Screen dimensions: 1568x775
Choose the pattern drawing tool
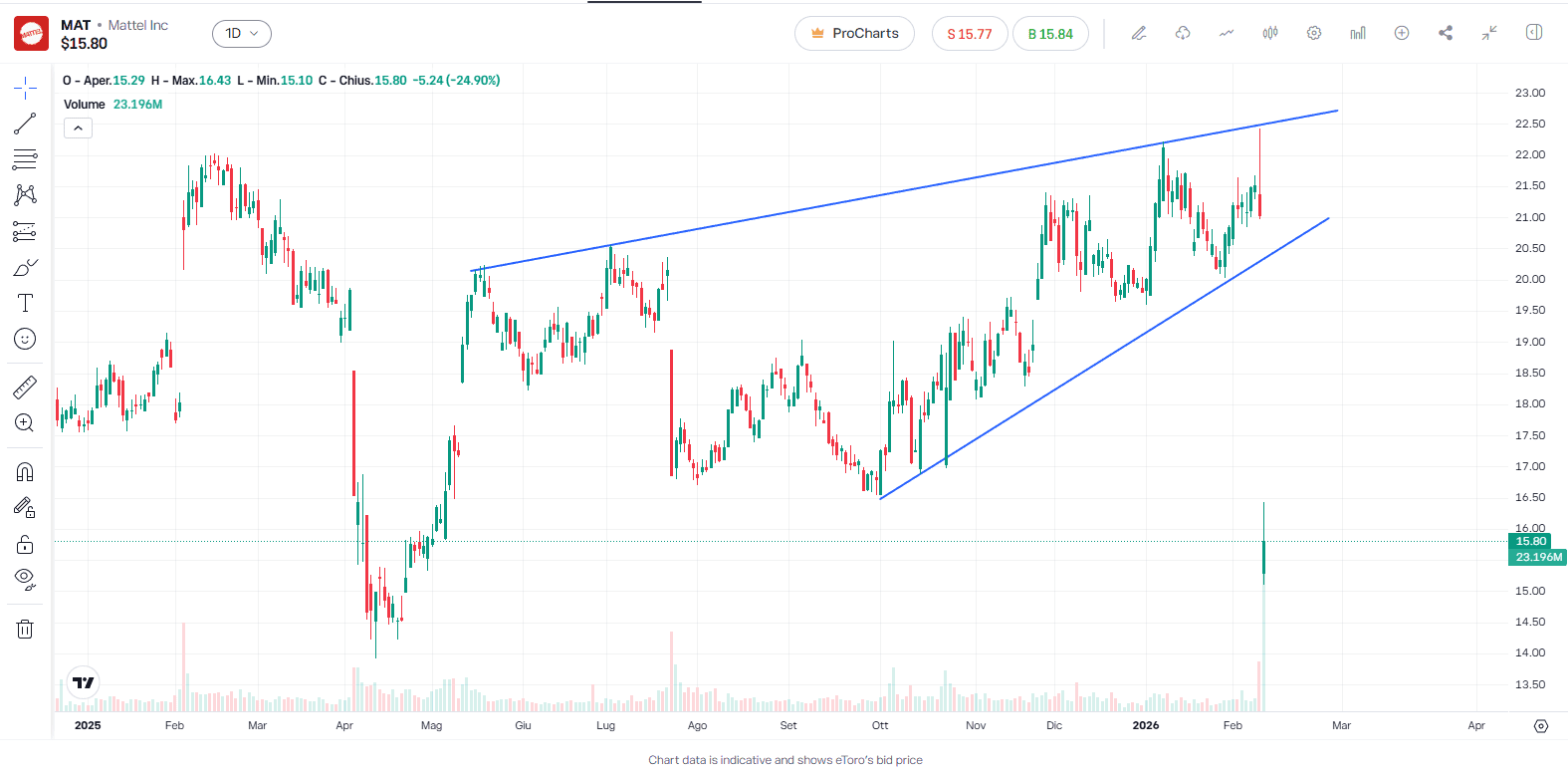[25, 195]
